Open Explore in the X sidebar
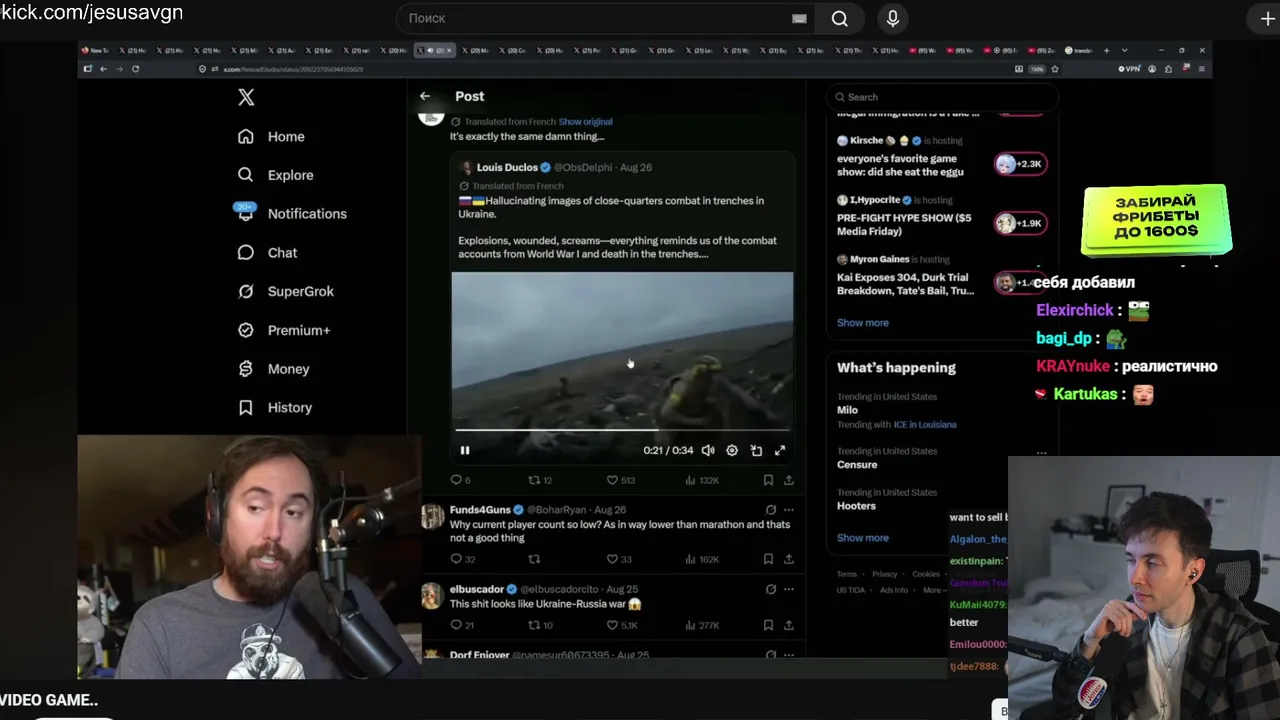 (275, 175)
